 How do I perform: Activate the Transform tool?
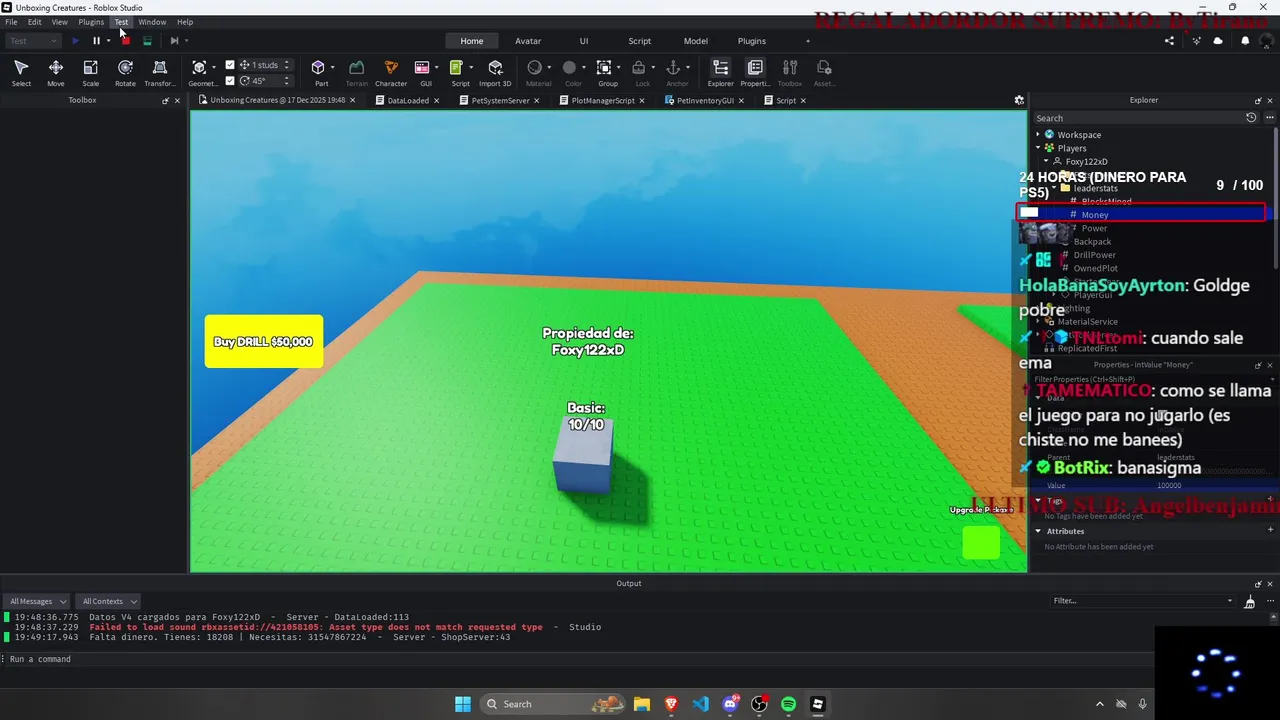[x=159, y=73]
